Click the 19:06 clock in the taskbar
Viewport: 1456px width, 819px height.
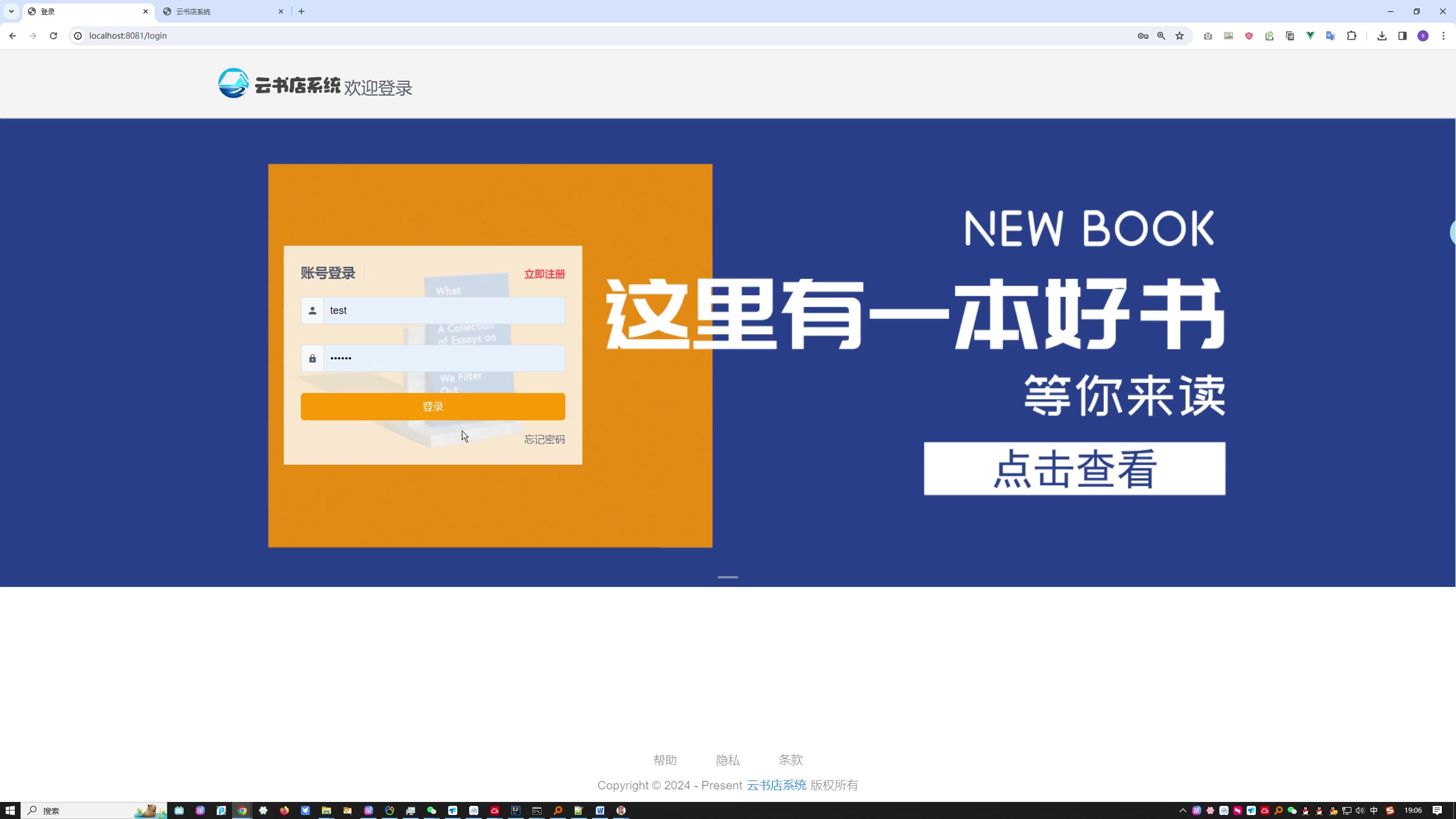tap(1413, 810)
